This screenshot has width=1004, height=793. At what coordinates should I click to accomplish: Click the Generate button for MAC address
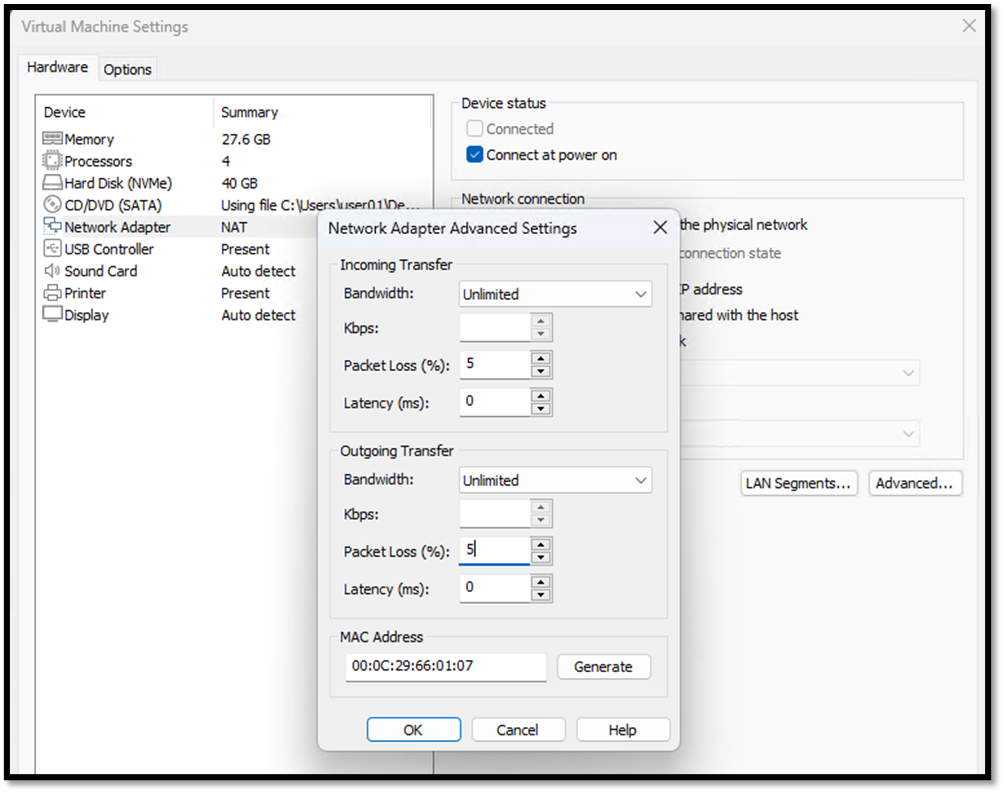click(603, 666)
